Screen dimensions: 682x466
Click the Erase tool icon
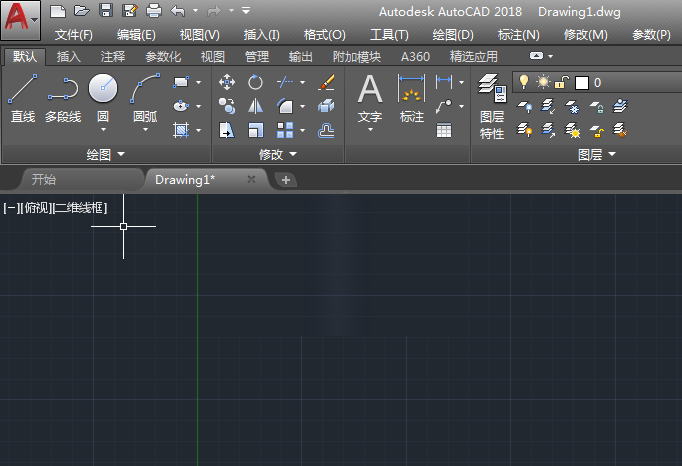point(326,82)
